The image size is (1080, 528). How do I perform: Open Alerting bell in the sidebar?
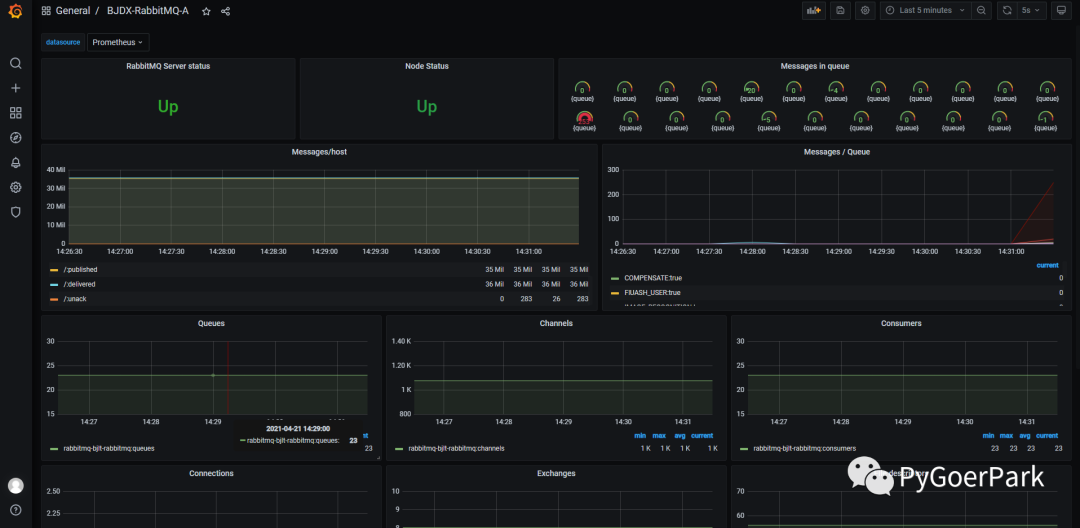click(x=15, y=162)
